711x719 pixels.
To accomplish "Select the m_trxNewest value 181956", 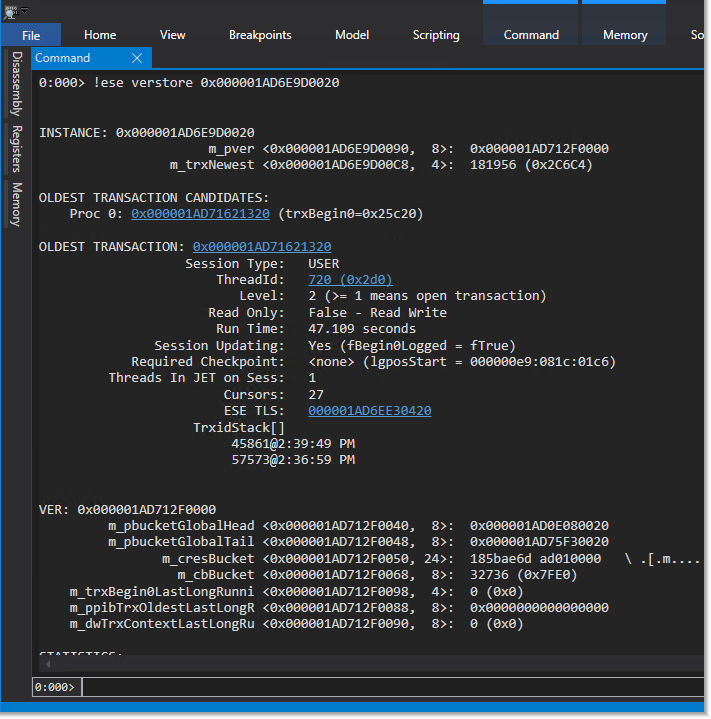I will pos(531,165).
